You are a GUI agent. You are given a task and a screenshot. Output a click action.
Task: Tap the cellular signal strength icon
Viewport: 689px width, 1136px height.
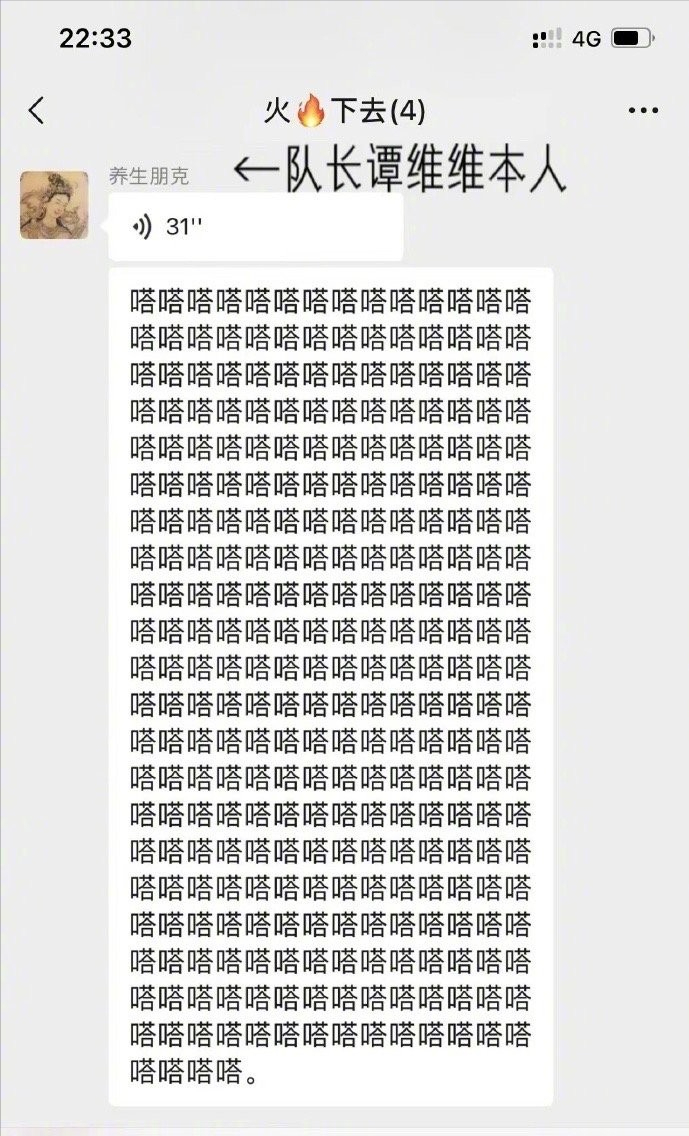click(x=547, y=38)
